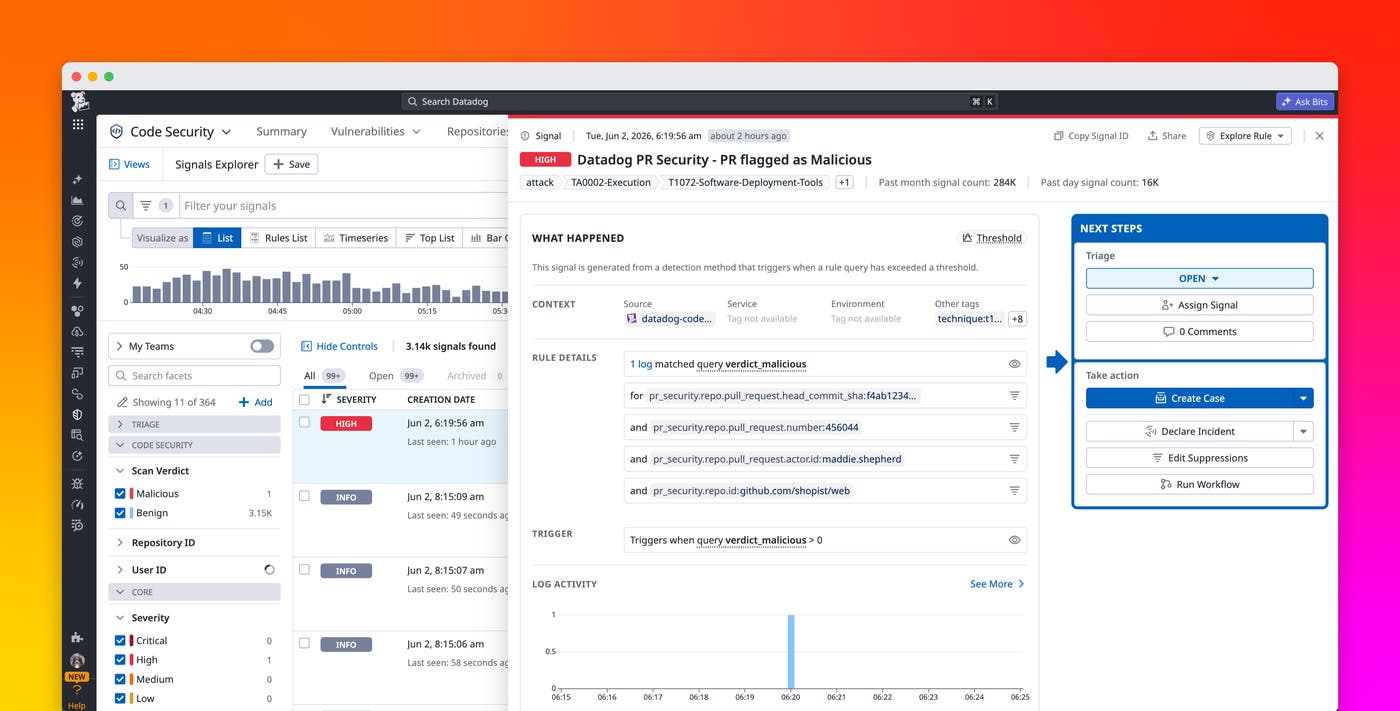Open Declare Incident dropdown arrow
The height and width of the screenshot is (711, 1400).
1303,432
